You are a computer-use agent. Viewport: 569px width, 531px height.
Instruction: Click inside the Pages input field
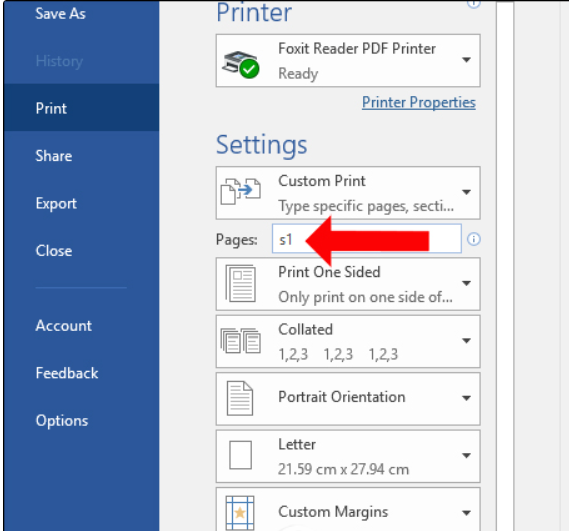click(x=367, y=239)
